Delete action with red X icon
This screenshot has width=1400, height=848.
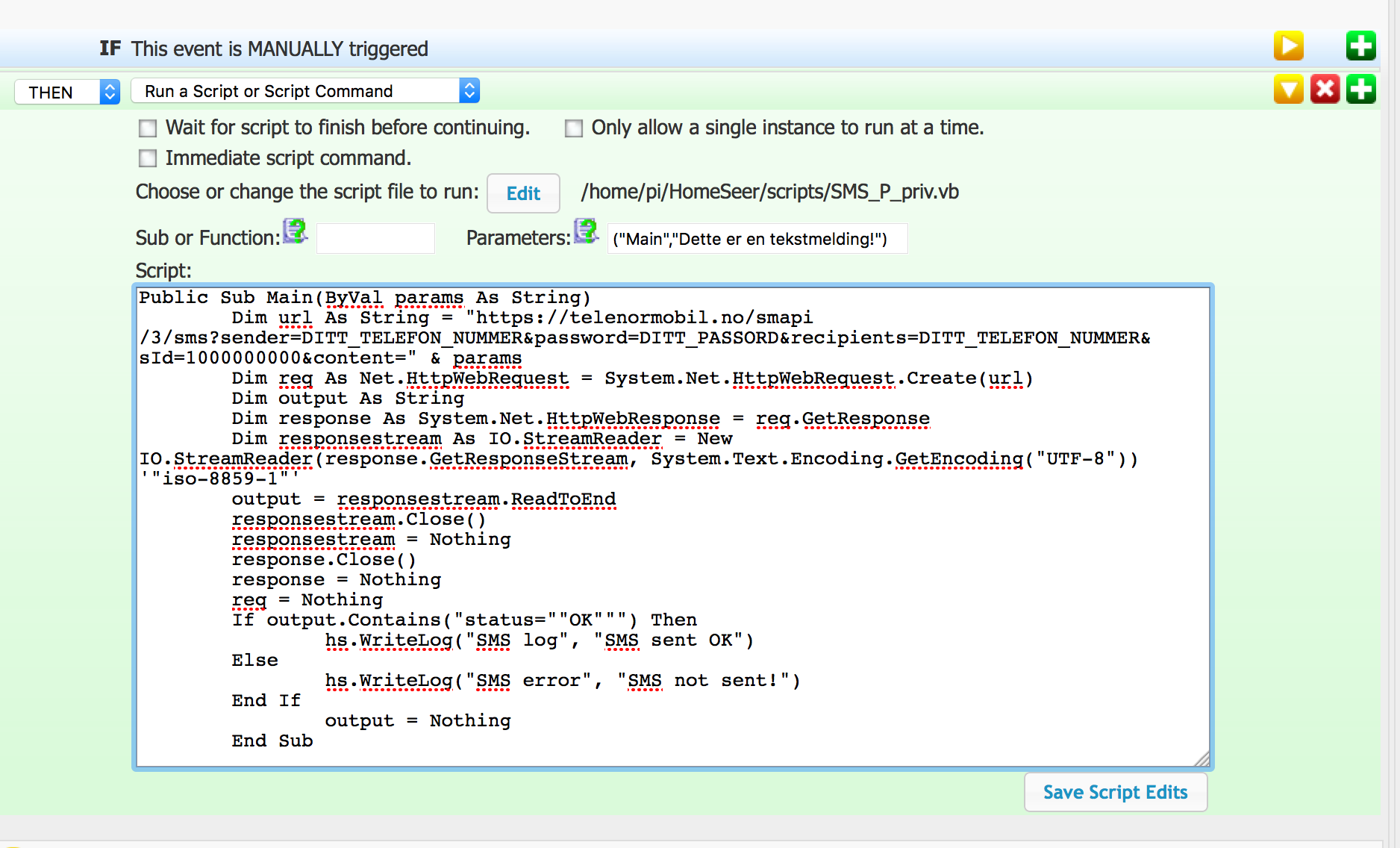pos(1325,90)
